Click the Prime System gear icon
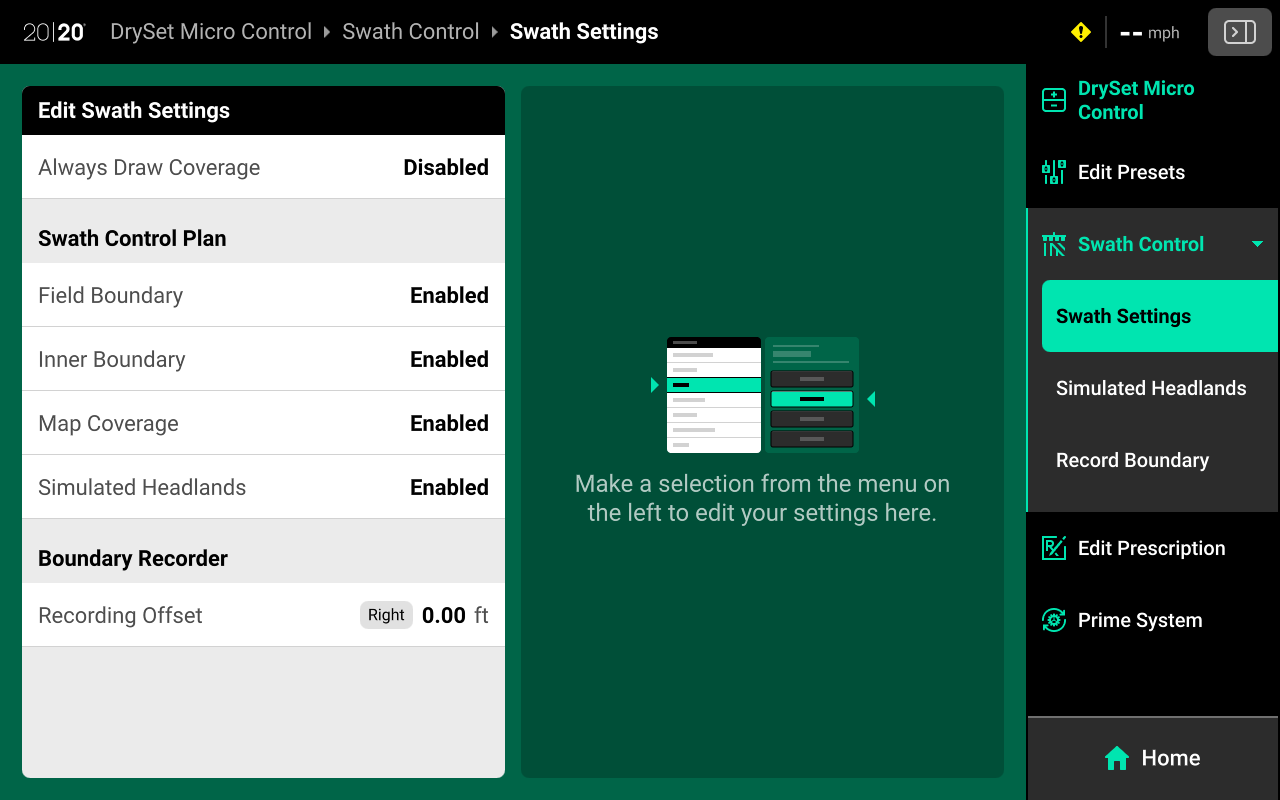 (1054, 620)
